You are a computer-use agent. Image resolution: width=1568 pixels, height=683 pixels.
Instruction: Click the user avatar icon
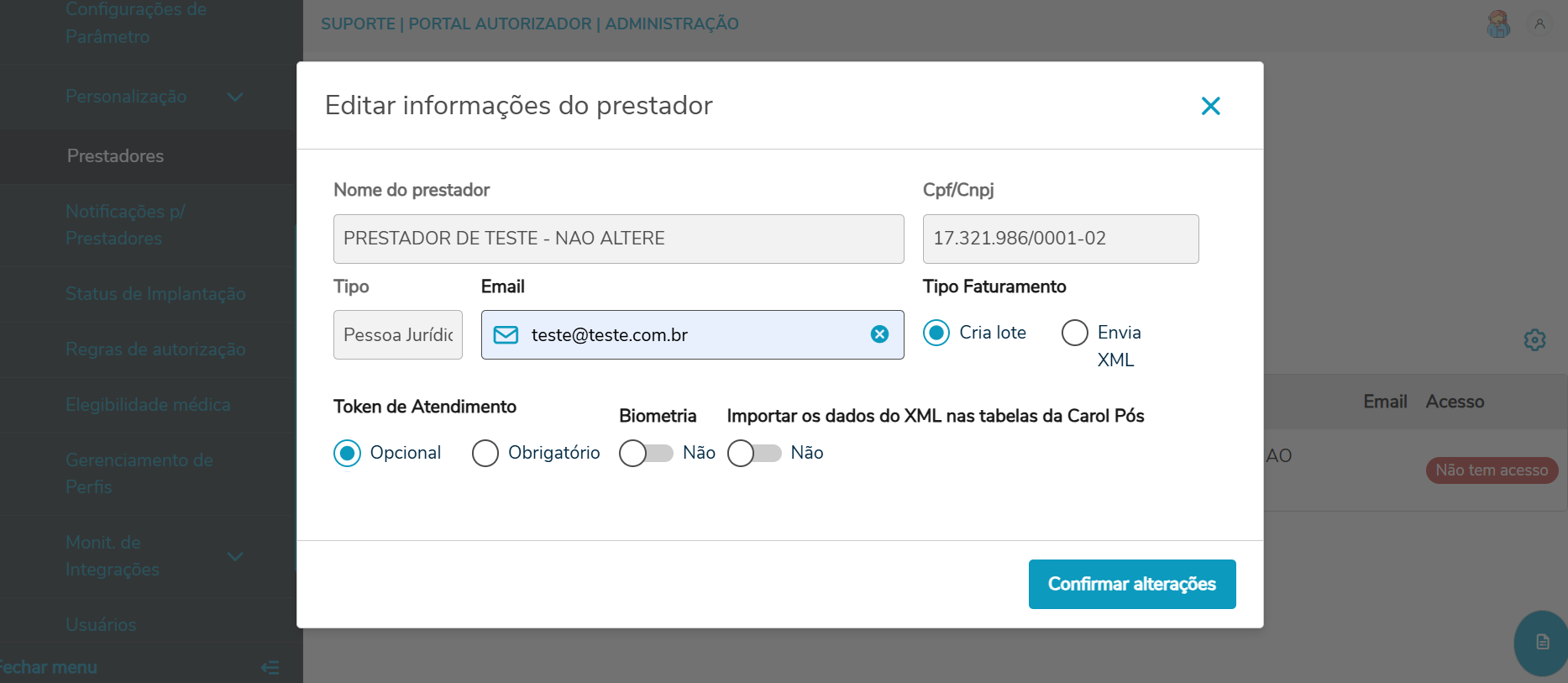tap(1498, 24)
